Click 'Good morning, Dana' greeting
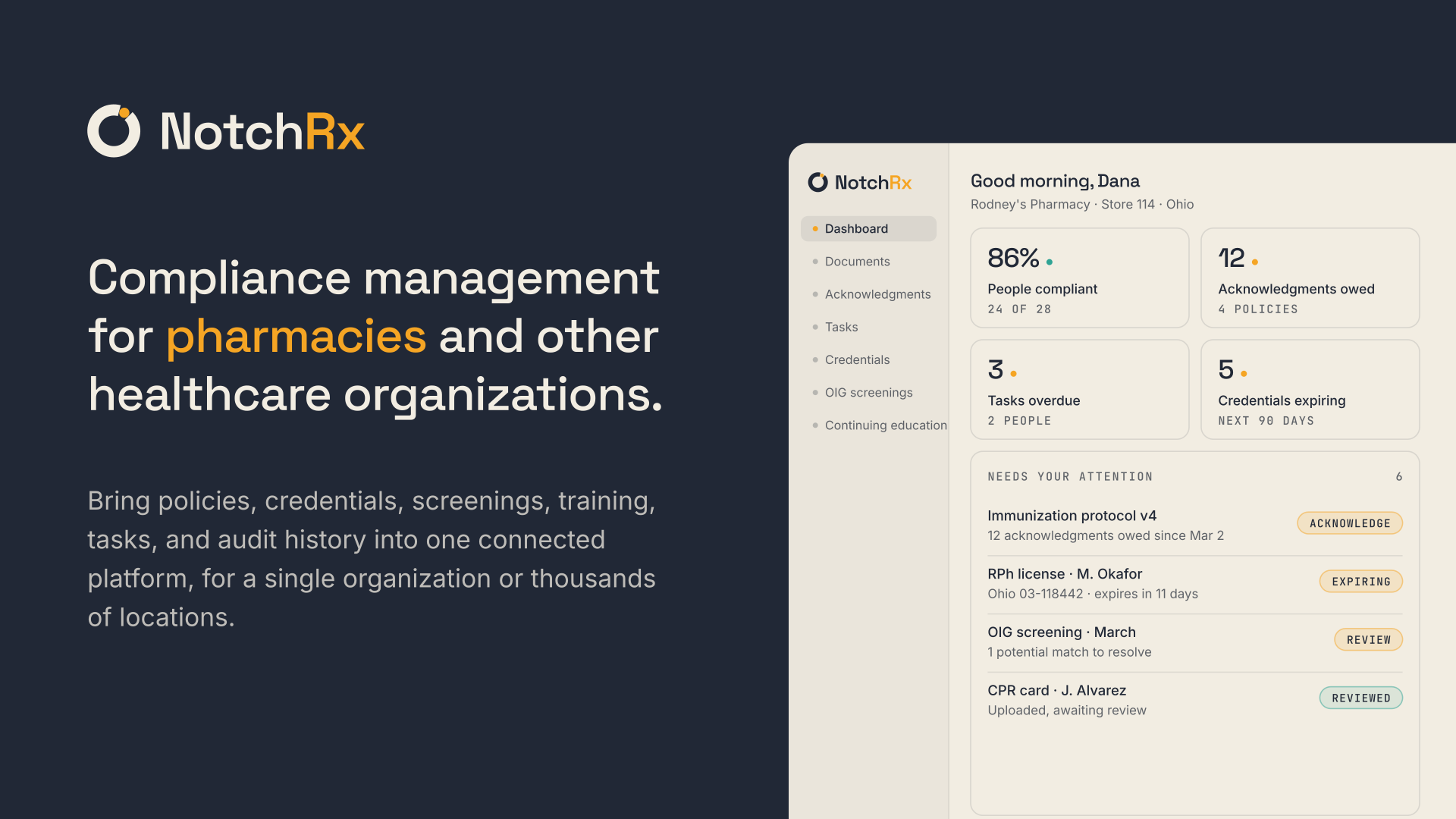 tap(1055, 181)
